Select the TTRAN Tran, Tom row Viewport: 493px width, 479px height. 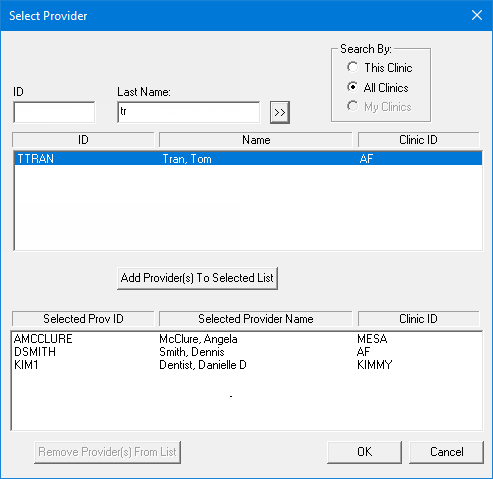[248, 159]
